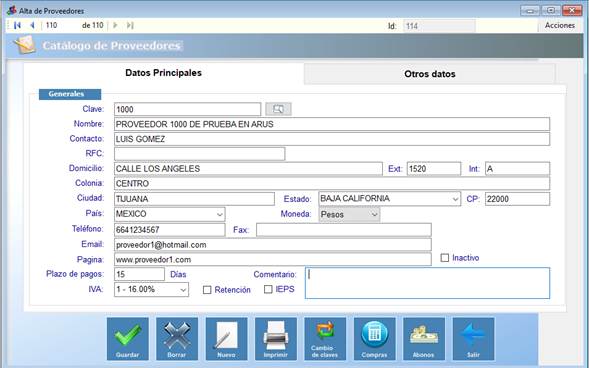Go to first record navigation arrow
The width and height of the screenshot is (589, 368).
[x=17, y=25]
